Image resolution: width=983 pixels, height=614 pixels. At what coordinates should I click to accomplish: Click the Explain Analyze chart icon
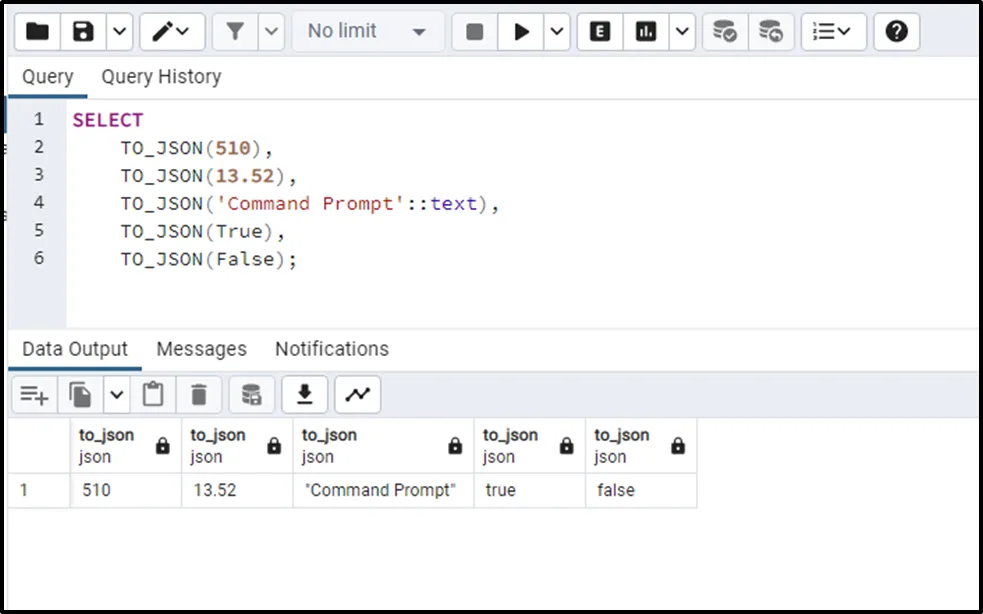click(x=647, y=32)
